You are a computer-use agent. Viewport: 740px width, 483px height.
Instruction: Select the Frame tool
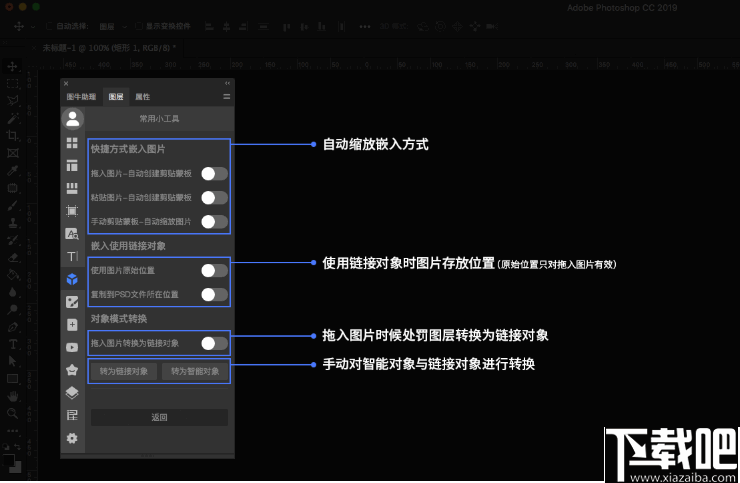12,153
